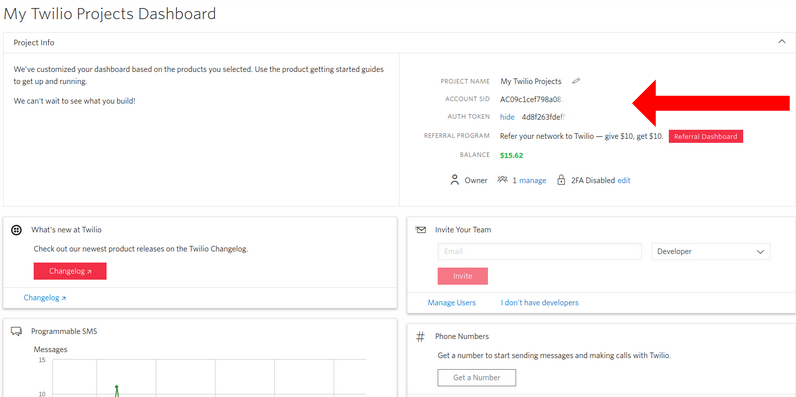Click the Get a Number button
Viewport: 796px width, 397px height.
477,378
